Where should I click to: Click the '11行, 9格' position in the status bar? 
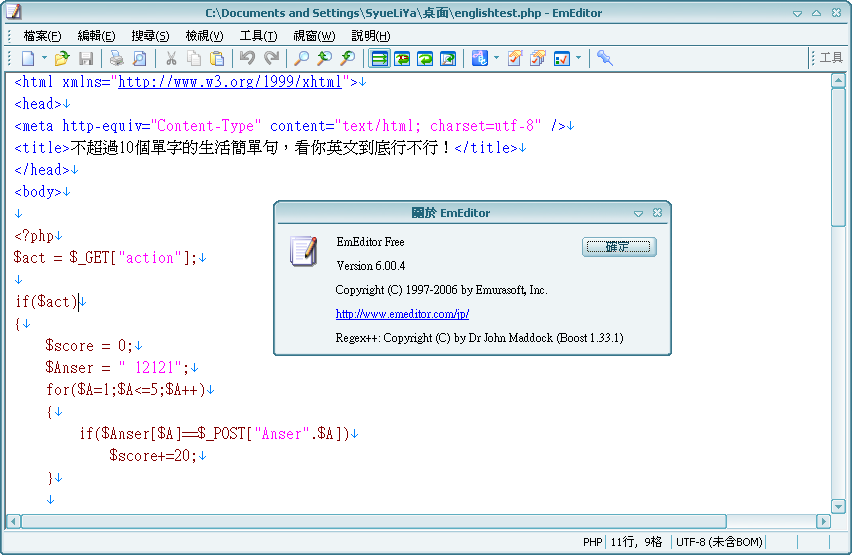(637, 542)
